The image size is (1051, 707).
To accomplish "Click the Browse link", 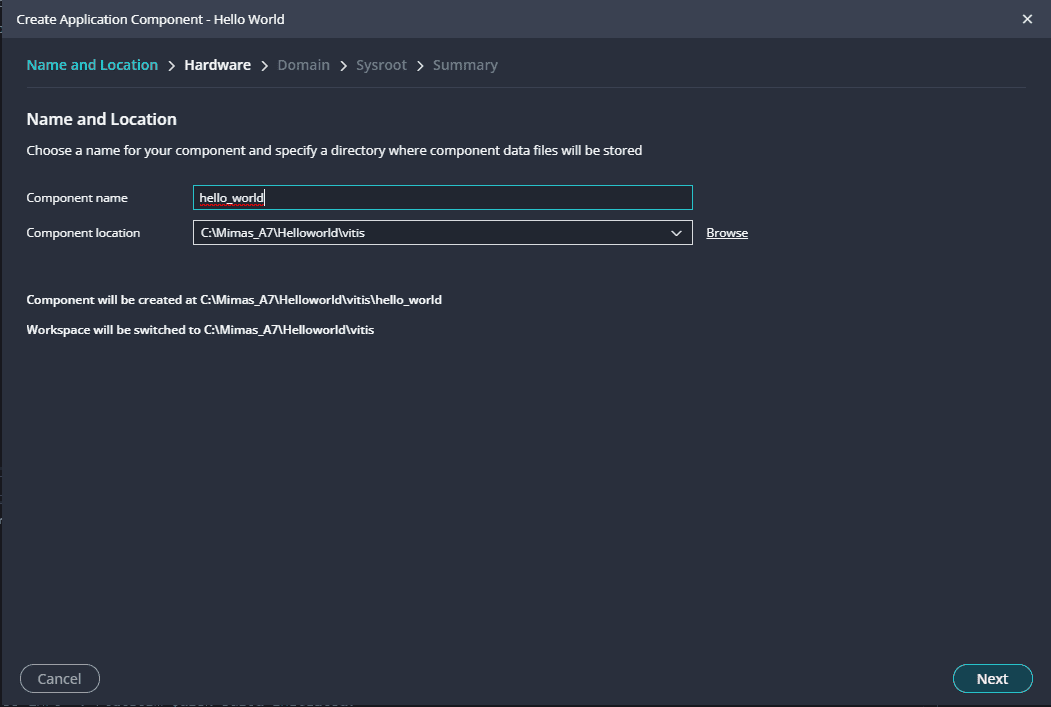I will [x=727, y=233].
